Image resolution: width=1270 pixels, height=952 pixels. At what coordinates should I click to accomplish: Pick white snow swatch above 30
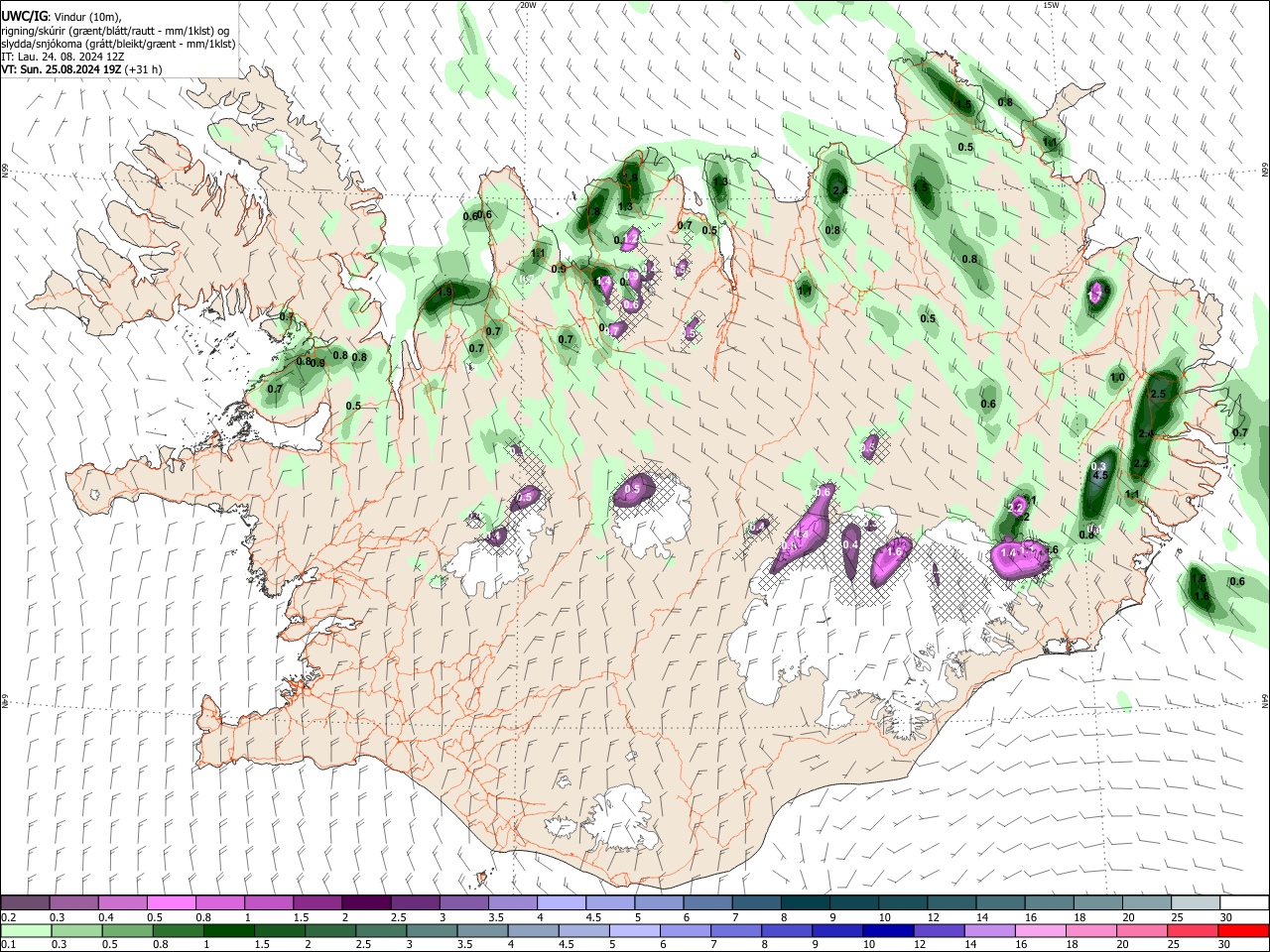click(1244, 903)
